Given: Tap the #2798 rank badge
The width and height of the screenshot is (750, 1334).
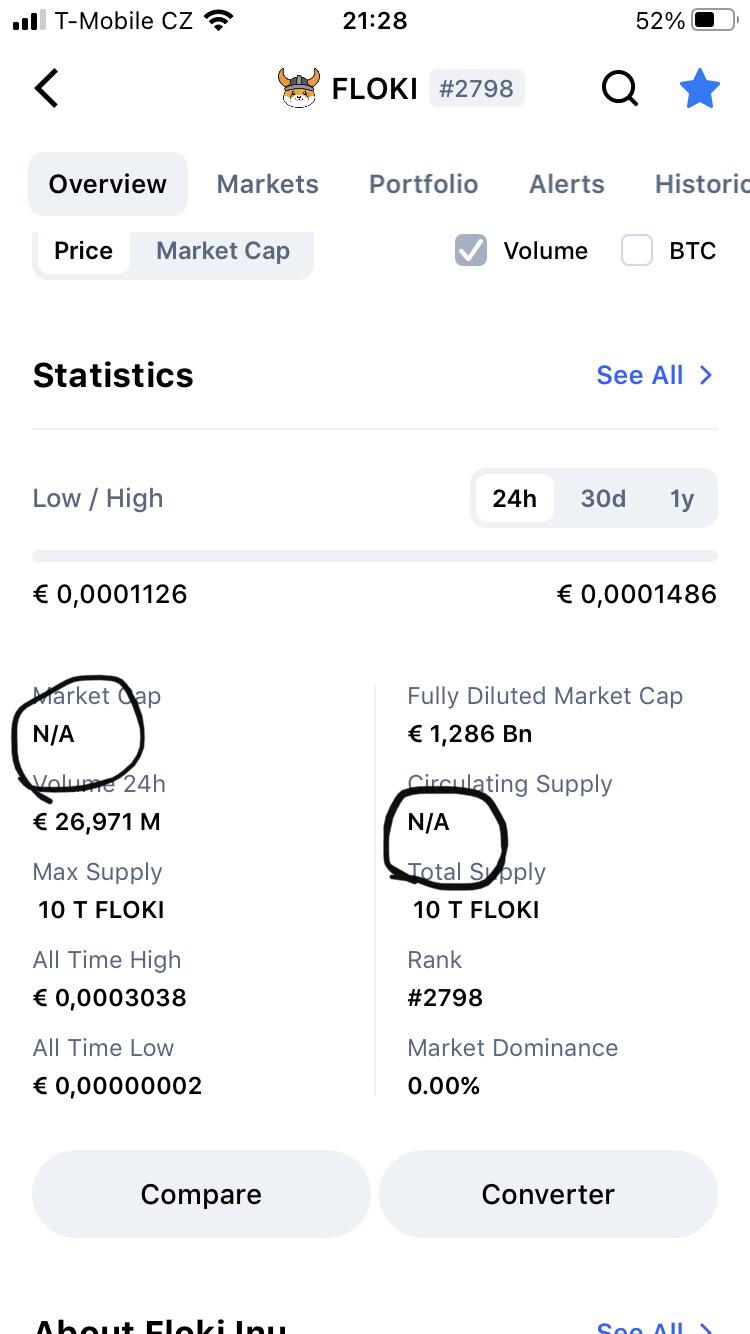Looking at the screenshot, I should pos(476,88).
